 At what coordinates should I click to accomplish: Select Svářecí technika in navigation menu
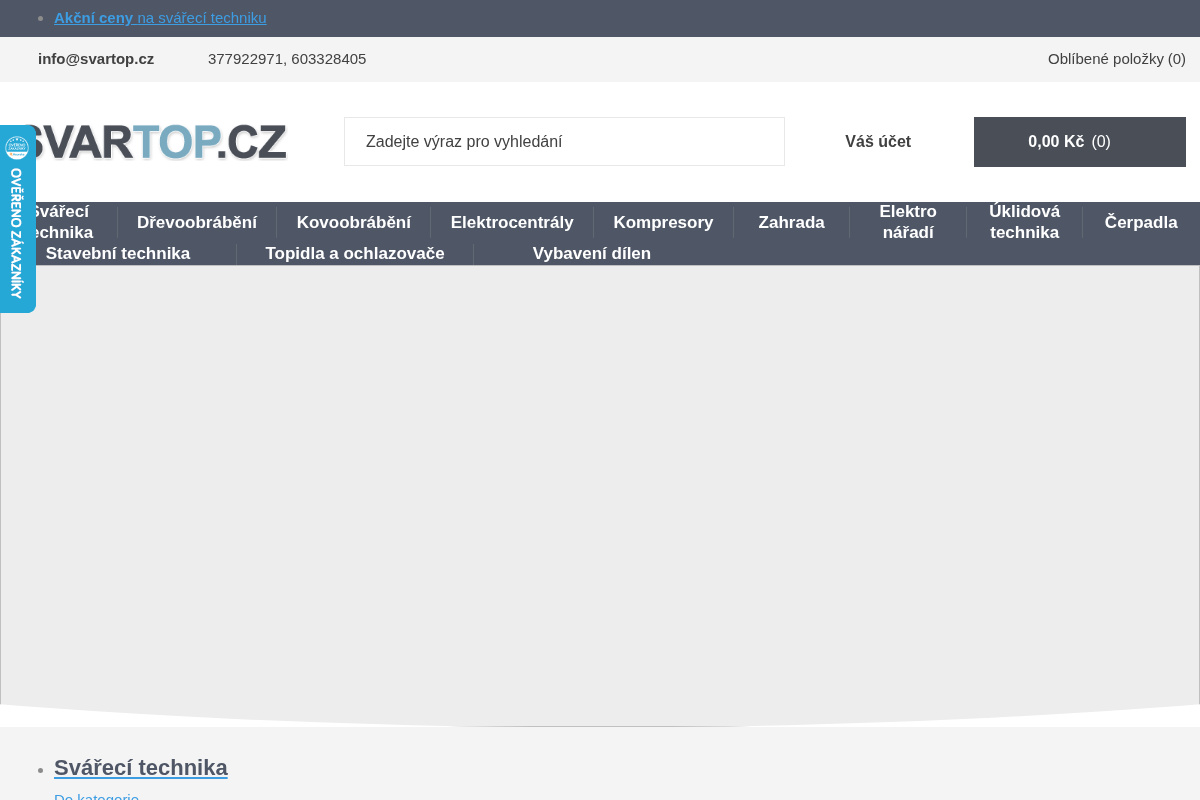(59, 222)
